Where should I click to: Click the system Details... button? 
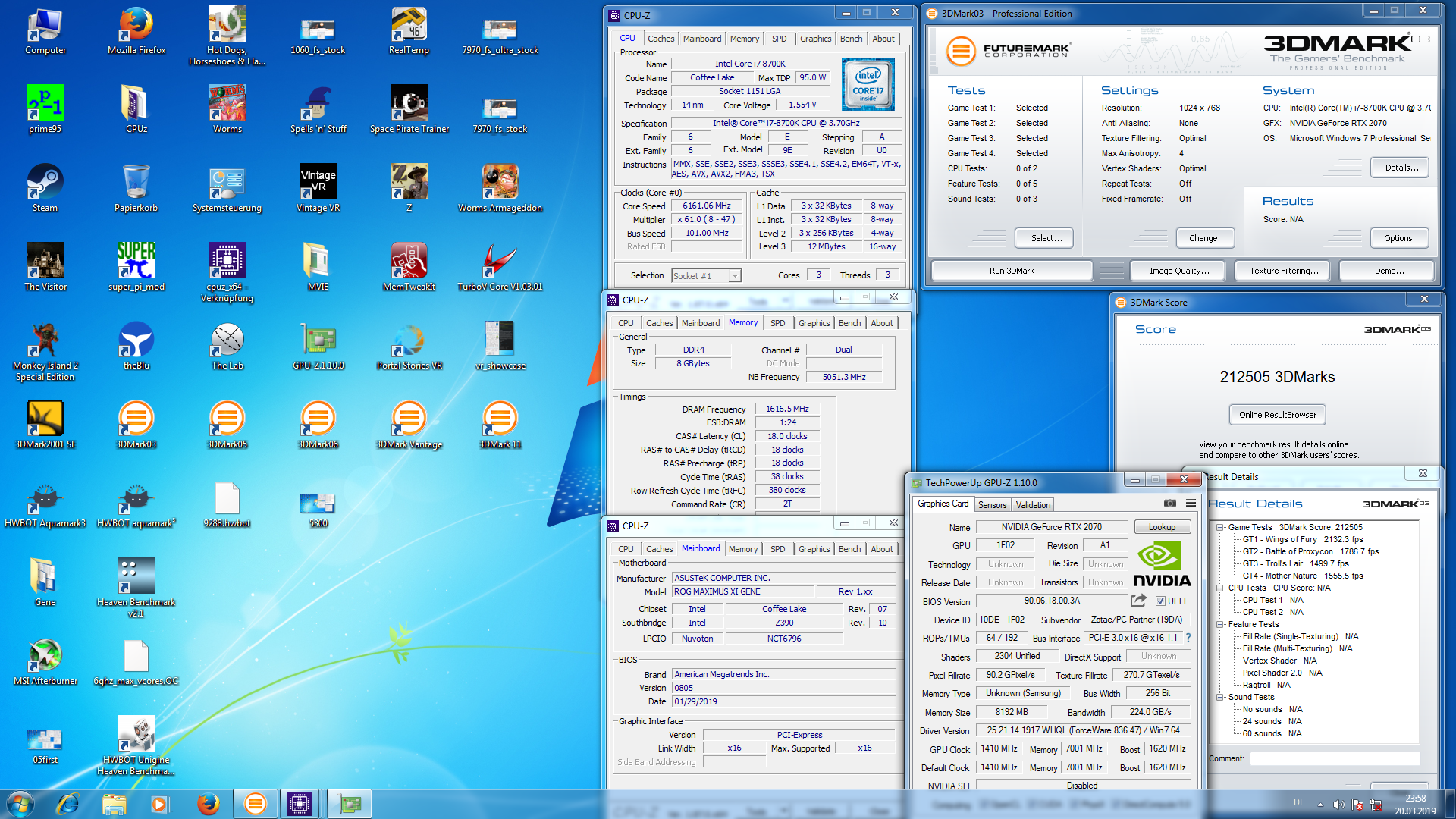tap(1401, 168)
